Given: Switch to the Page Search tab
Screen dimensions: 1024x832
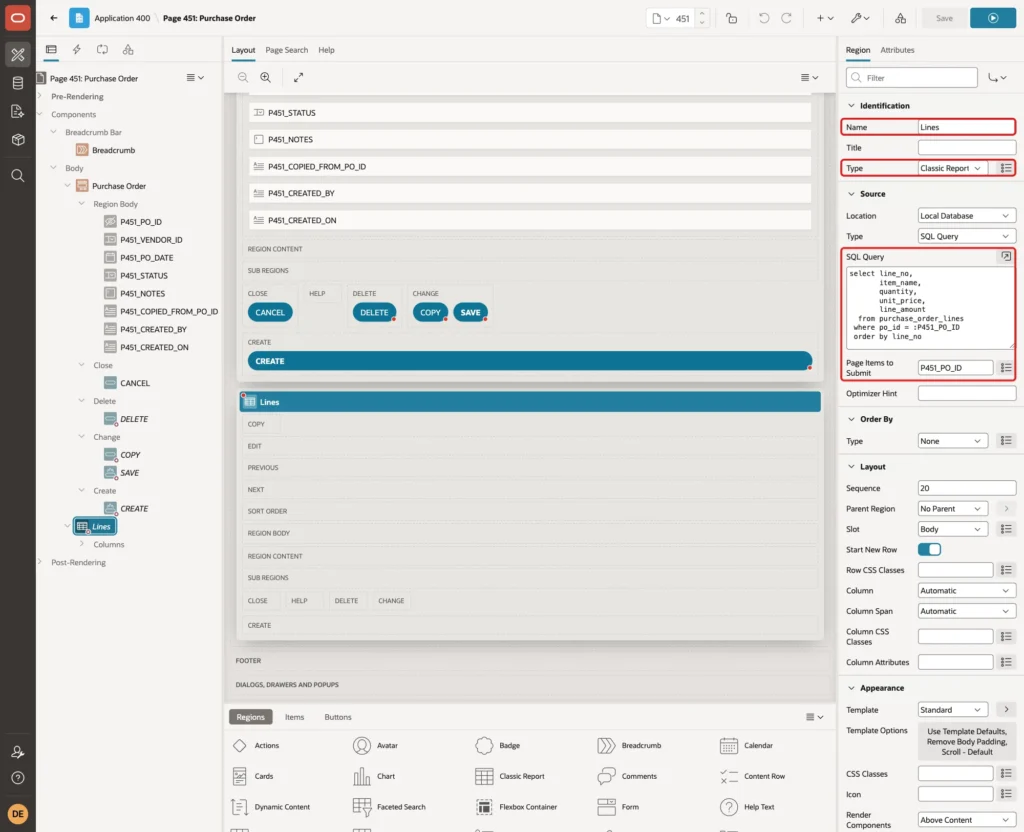Looking at the screenshot, I should [286, 50].
